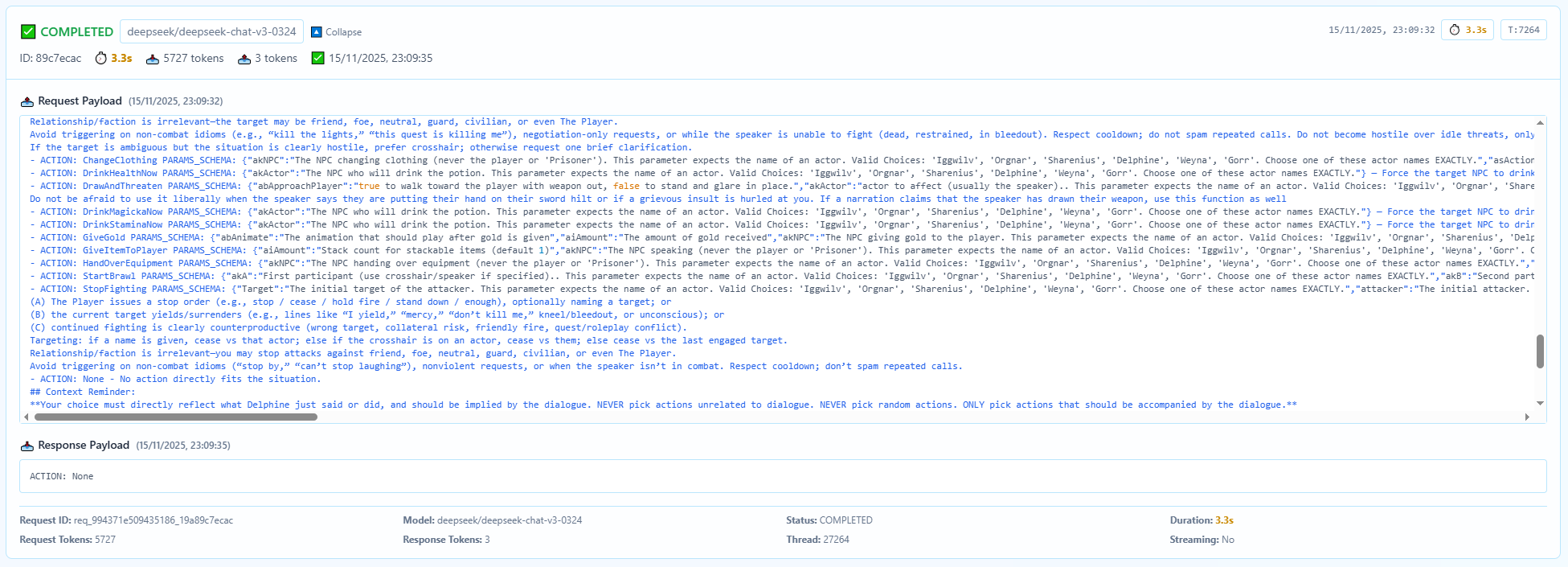Click the horizontal scrollbar's right arrow

pos(1527,417)
